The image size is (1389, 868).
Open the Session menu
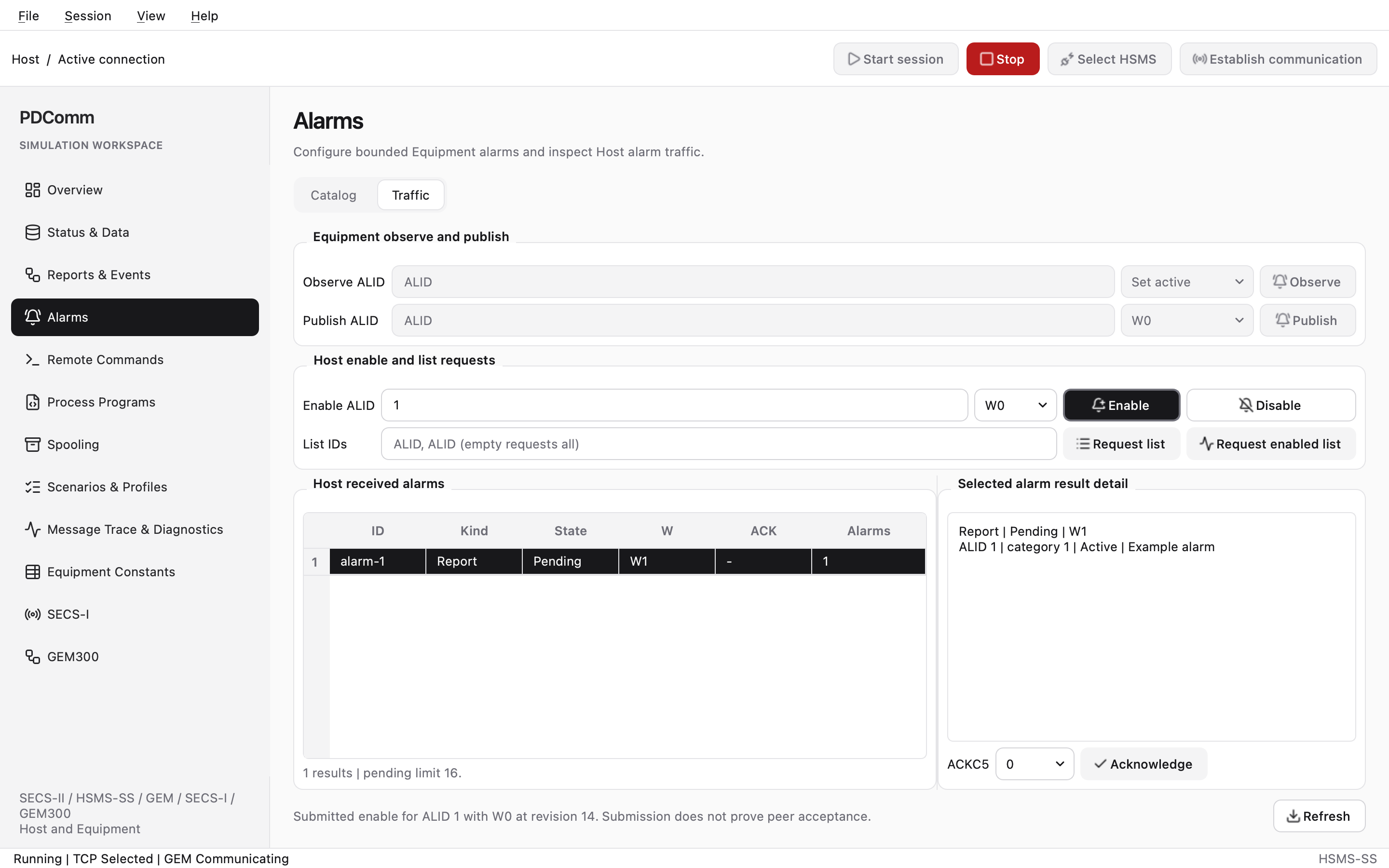click(x=88, y=15)
